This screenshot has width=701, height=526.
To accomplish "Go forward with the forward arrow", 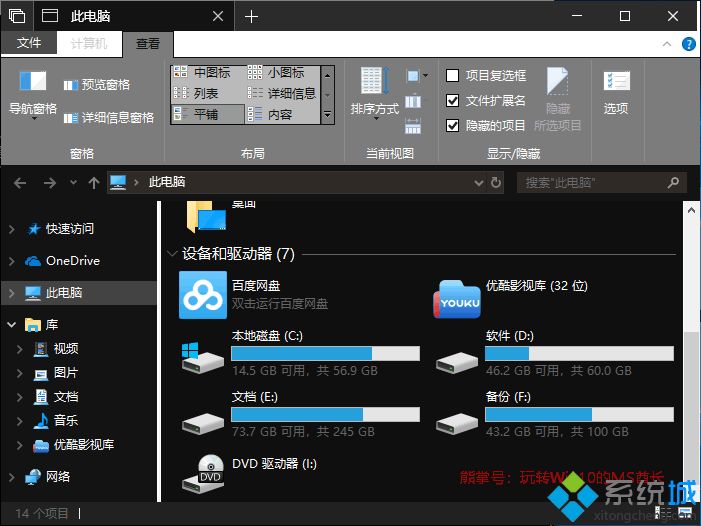I will tap(49, 182).
